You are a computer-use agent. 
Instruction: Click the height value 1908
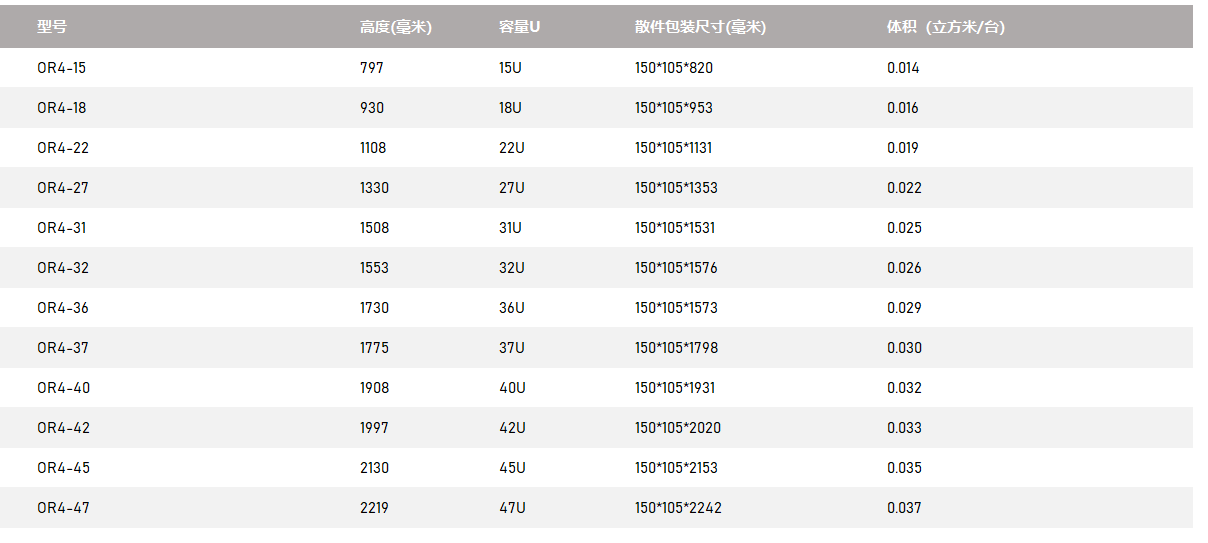point(374,388)
